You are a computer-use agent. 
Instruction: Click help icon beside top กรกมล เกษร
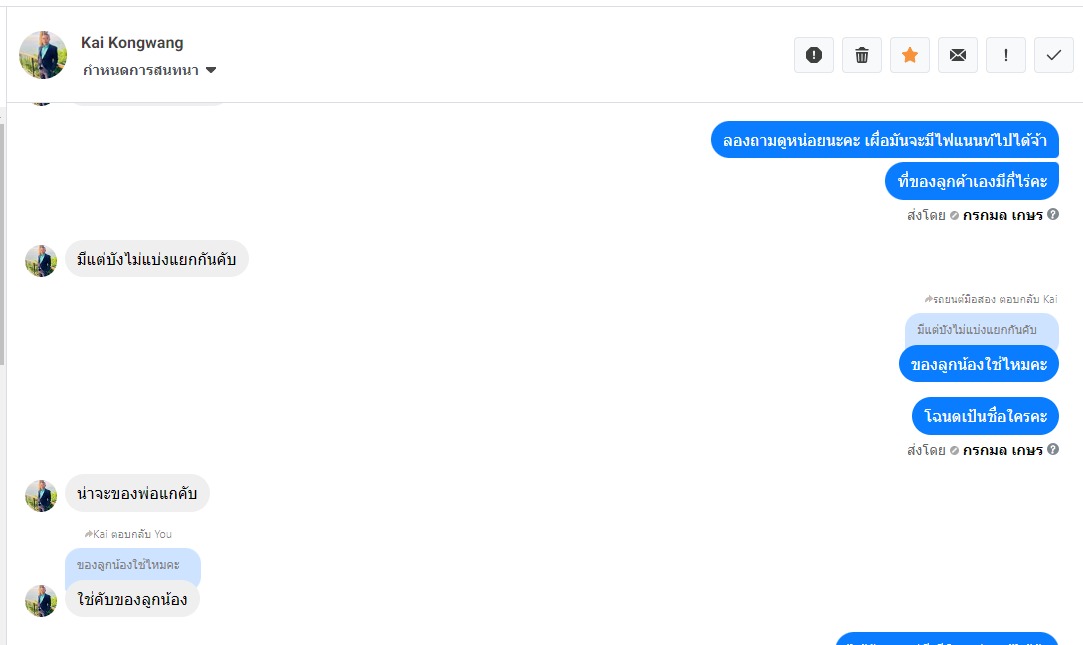[x=1053, y=214]
